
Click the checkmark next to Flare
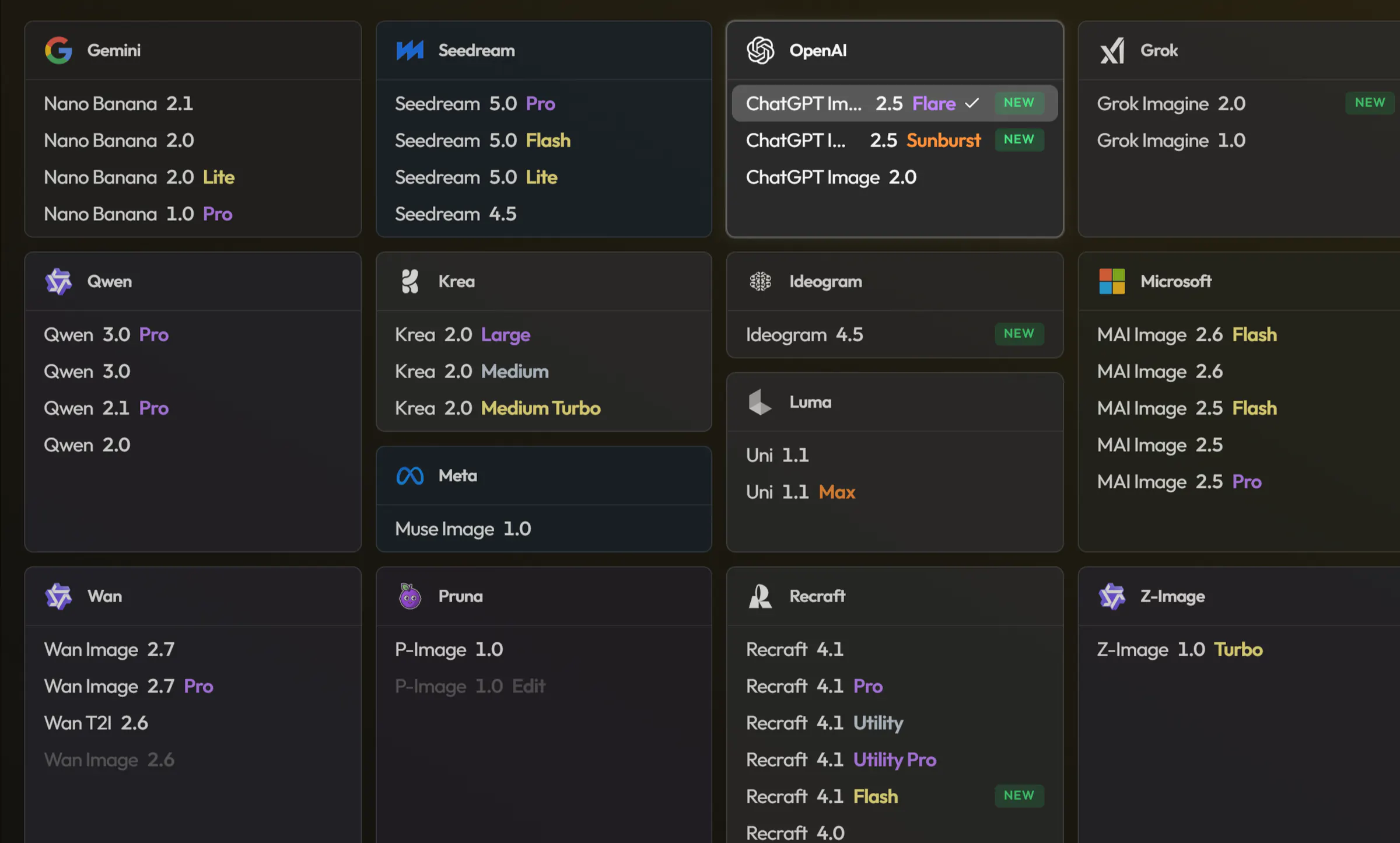(x=972, y=103)
